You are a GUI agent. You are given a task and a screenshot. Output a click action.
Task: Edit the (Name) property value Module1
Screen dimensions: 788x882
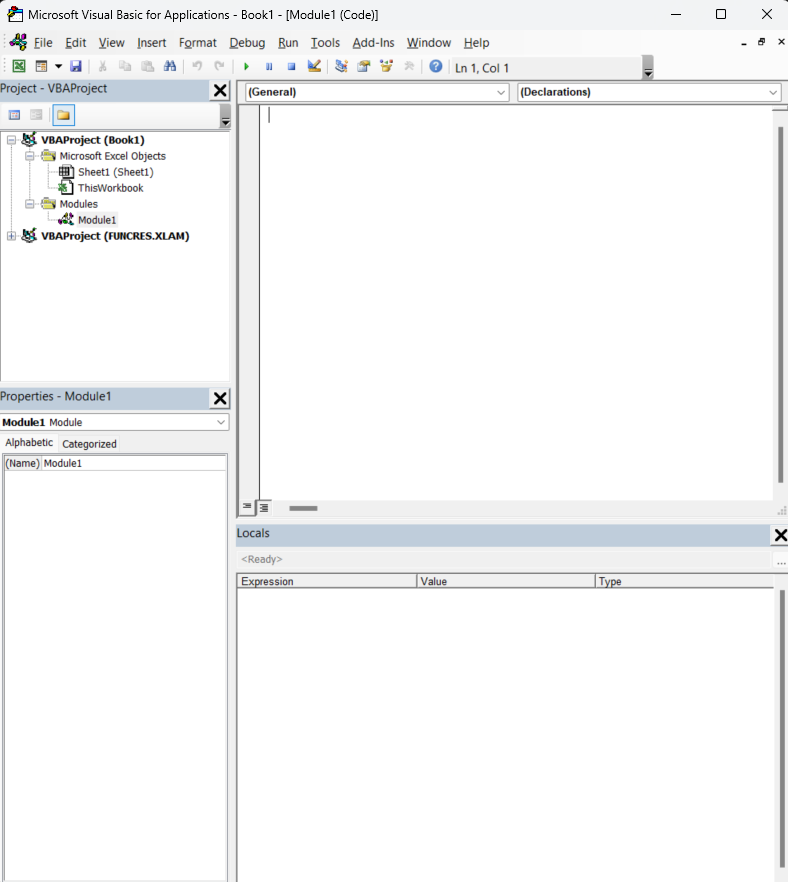pos(134,463)
